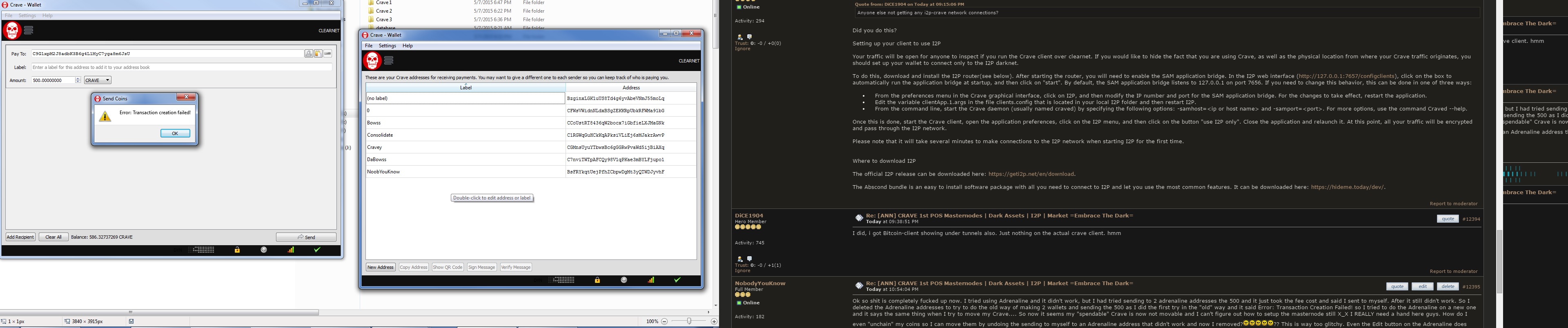Open NobodyYouKnow user profile link
Image resolution: width=1568 pixels, height=328 pixels.
[x=759, y=283]
